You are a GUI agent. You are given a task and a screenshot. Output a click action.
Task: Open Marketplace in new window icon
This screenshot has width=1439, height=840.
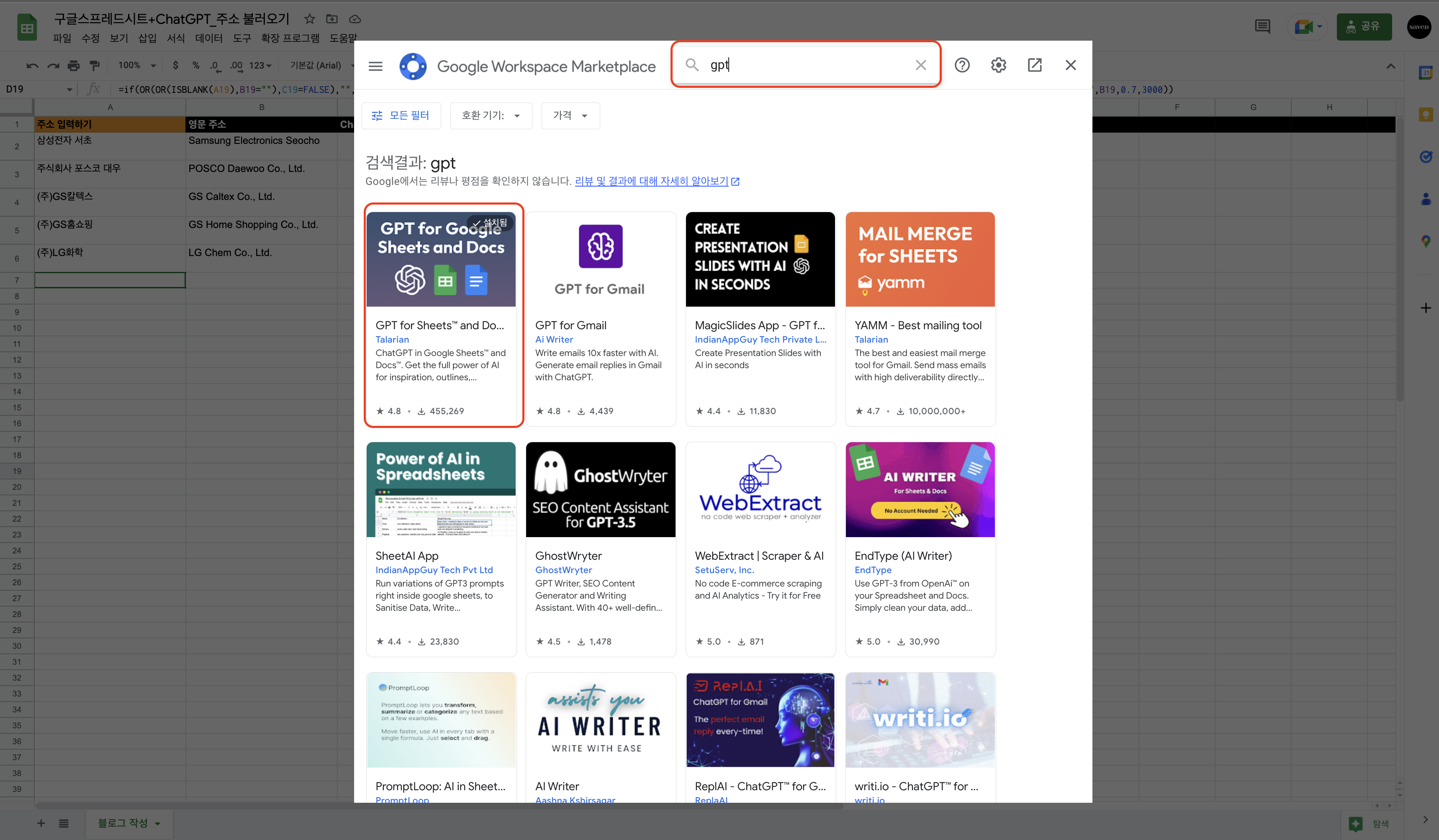tap(1034, 65)
